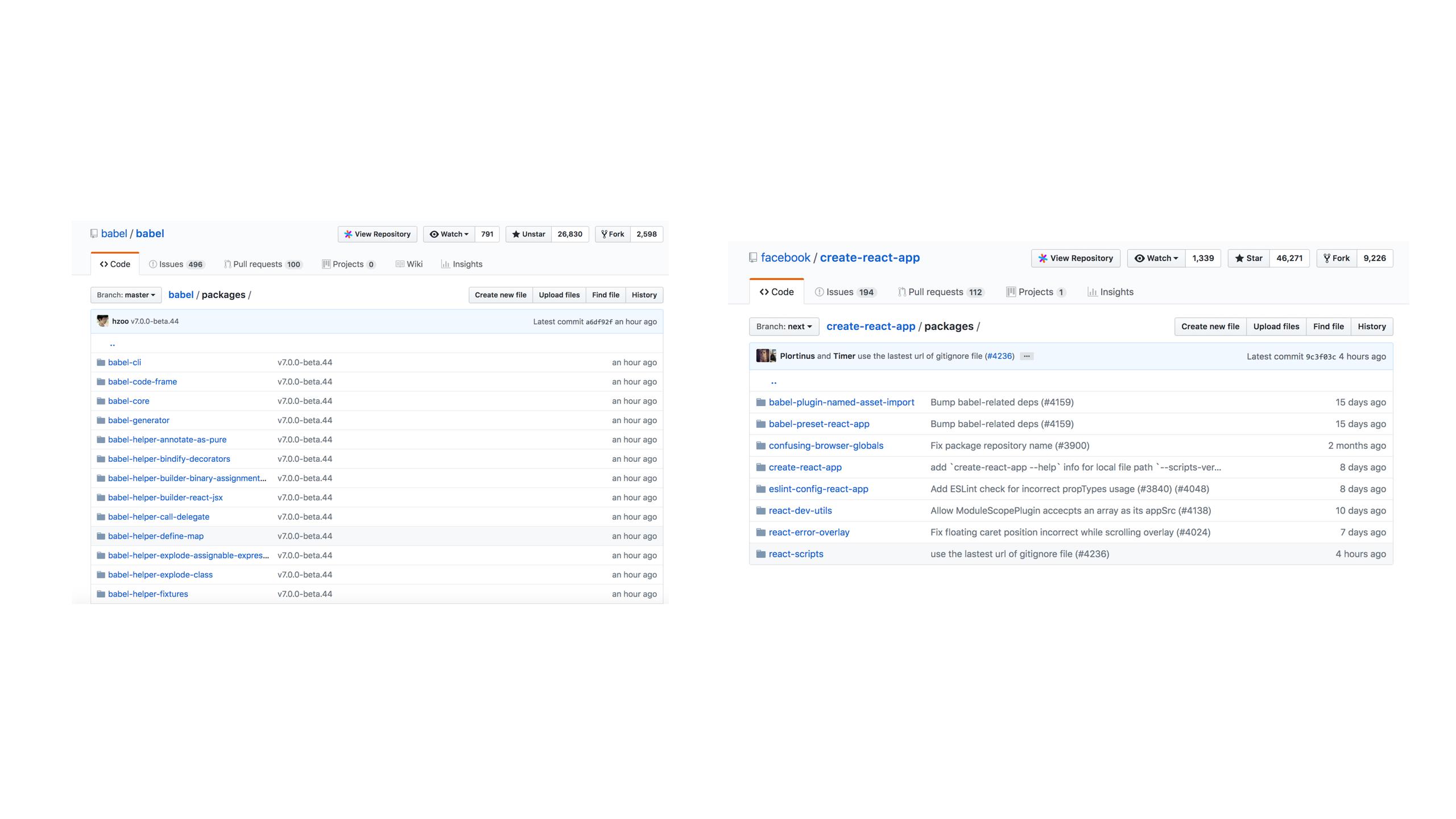Star the create-react-app repository
The height and width of the screenshot is (819, 1456).
pos(1248,258)
